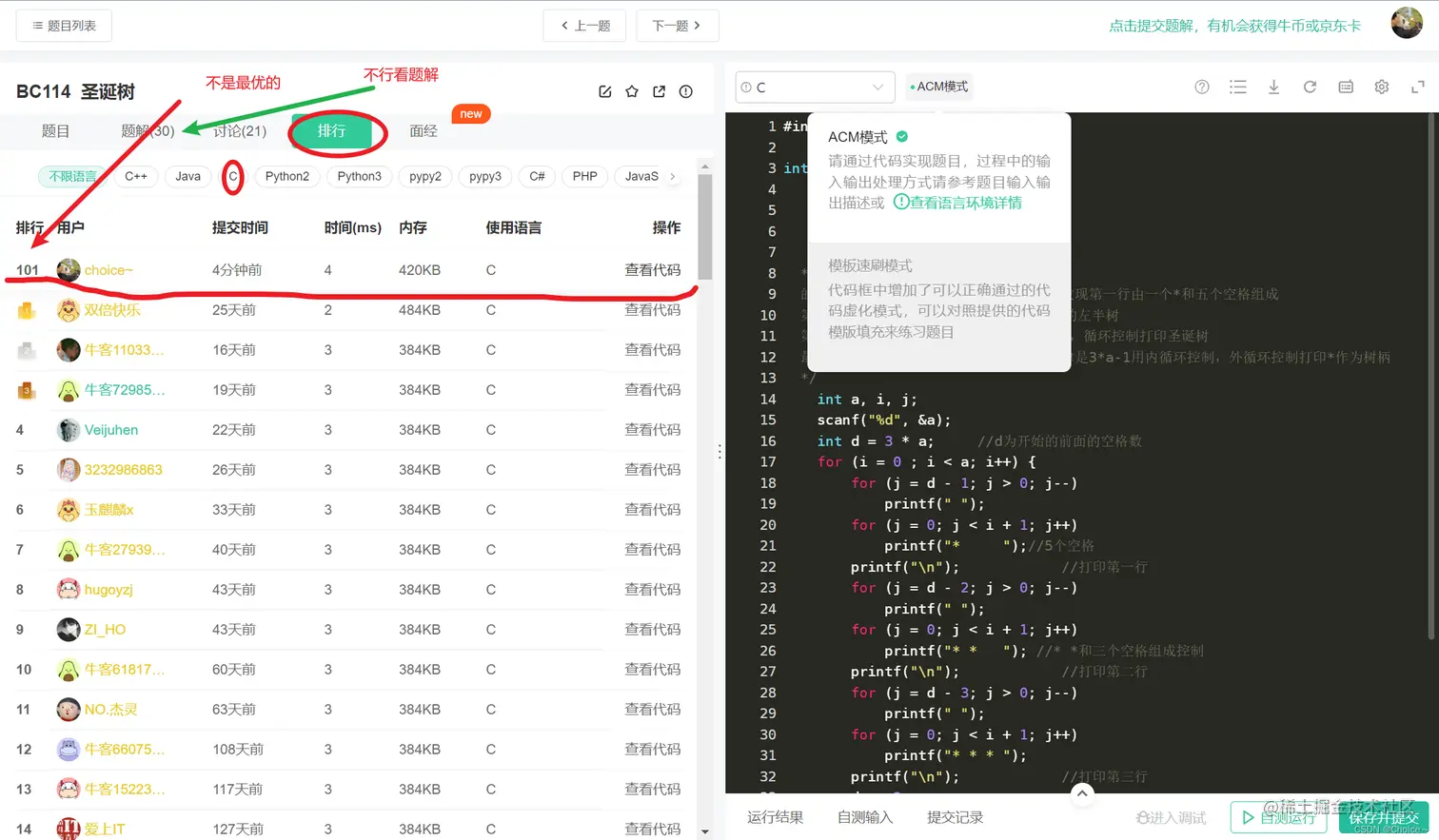Screen dimensions: 1439x840
Task: Open editor settings with the gear icon
Action: click(x=1381, y=87)
